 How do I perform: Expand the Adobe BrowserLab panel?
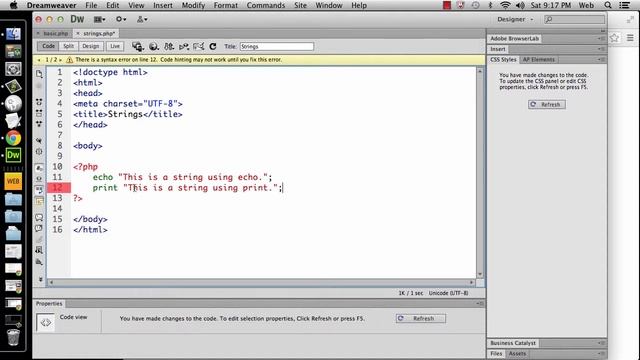[x=514, y=38]
